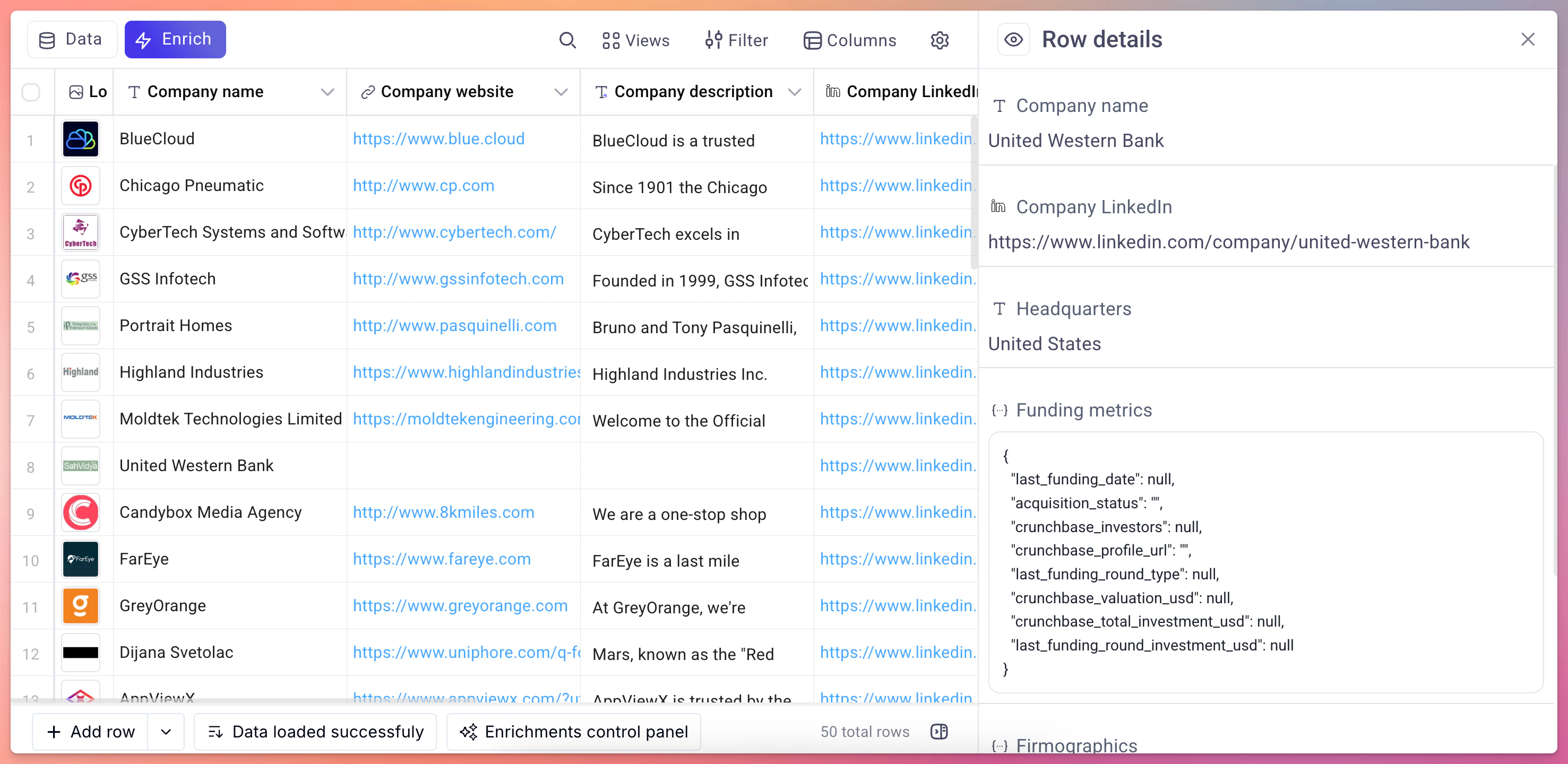This screenshot has height=764, width=1568.
Task: Click the Logo column header image icon
Action: pyautogui.click(x=76, y=92)
